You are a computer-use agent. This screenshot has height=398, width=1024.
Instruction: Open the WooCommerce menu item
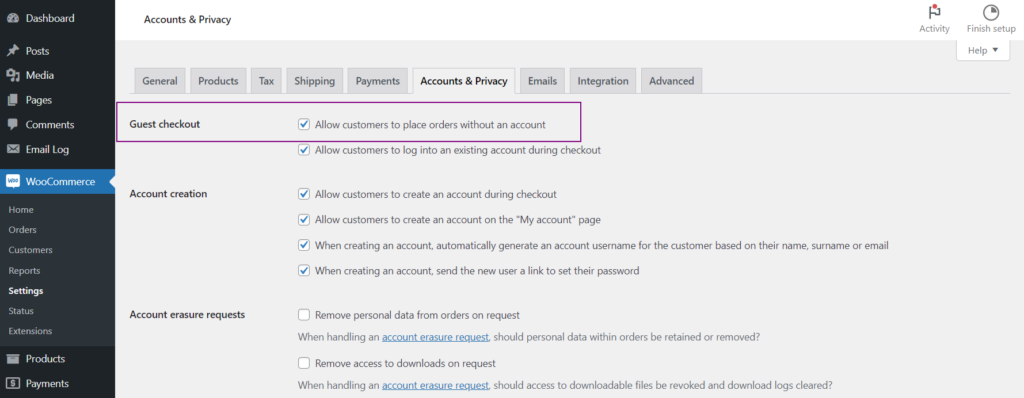pyautogui.click(x=57, y=182)
